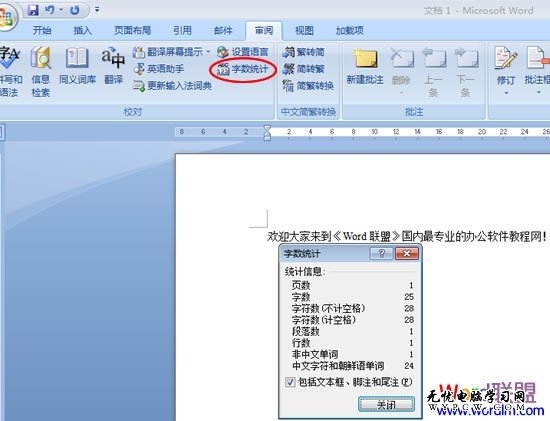Switch to 视图 tab
This screenshot has width=550, height=421.
(304, 31)
